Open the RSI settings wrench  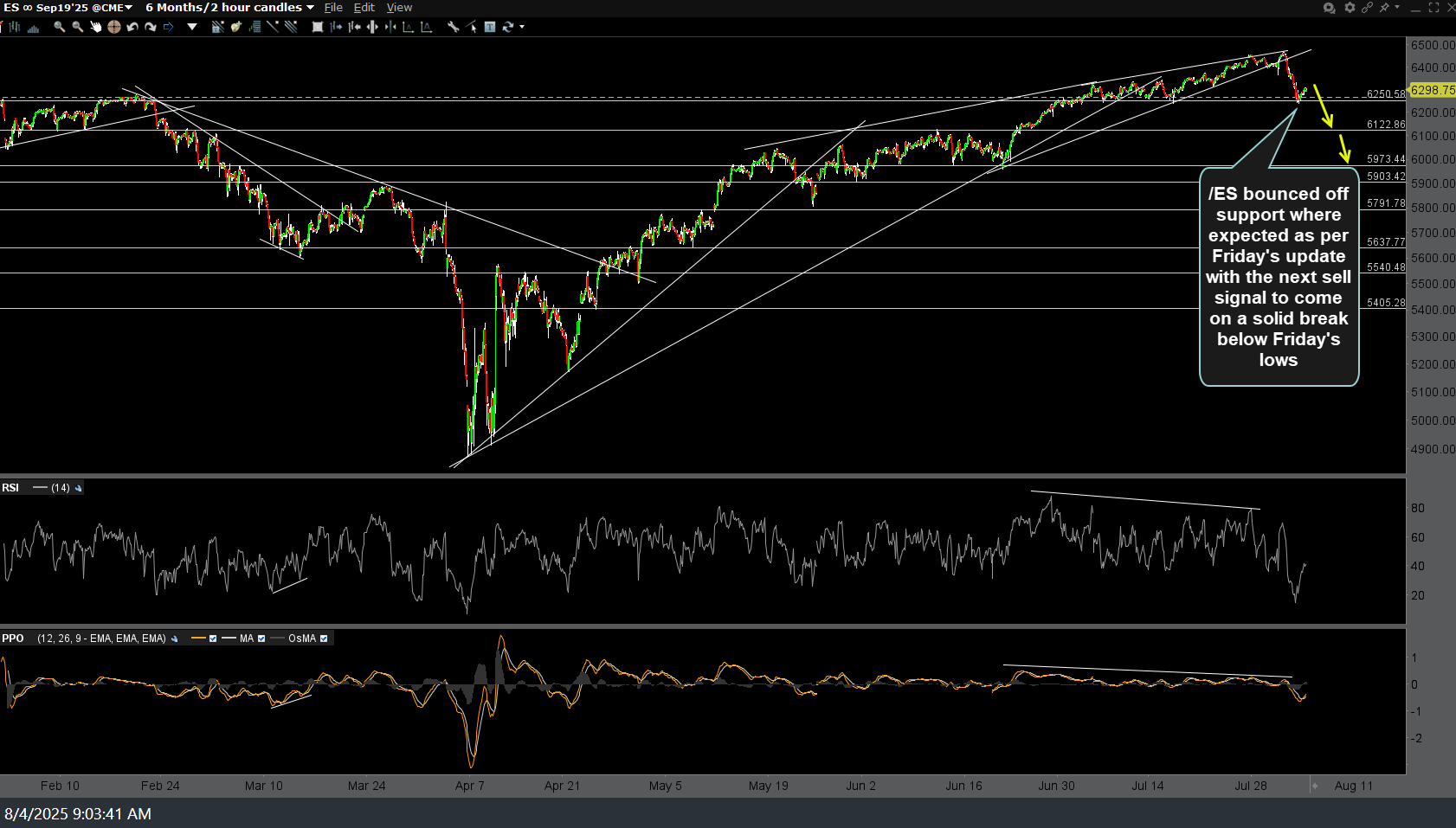point(77,488)
